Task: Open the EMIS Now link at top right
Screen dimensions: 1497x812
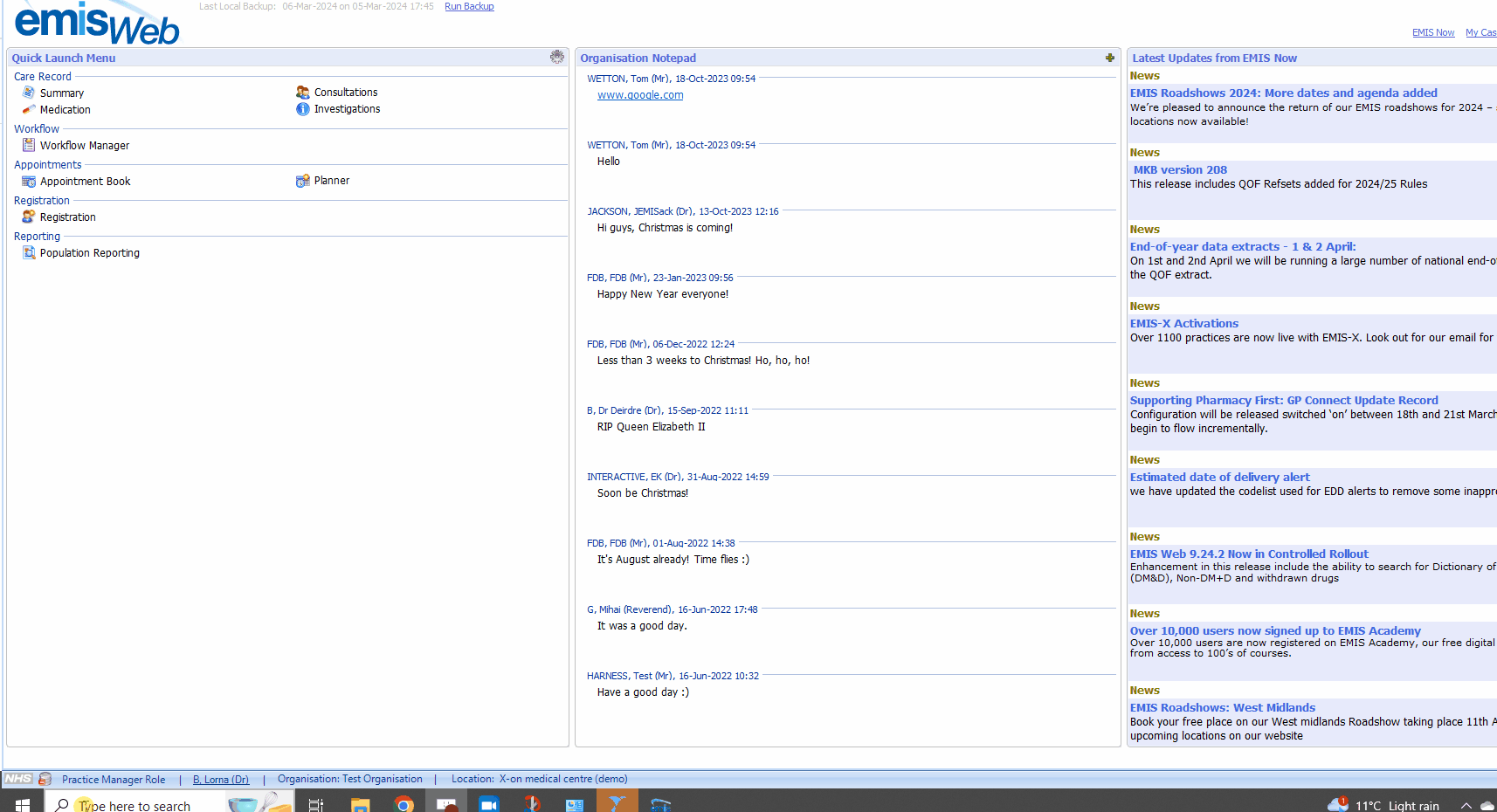Action: (1433, 32)
